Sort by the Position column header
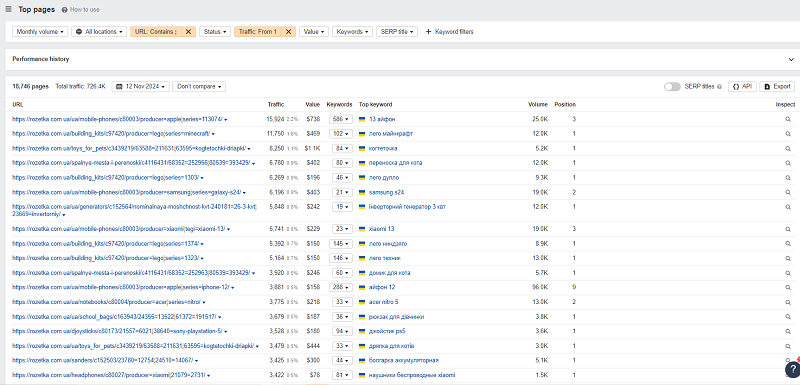The width and height of the screenshot is (800, 385). (x=565, y=105)
